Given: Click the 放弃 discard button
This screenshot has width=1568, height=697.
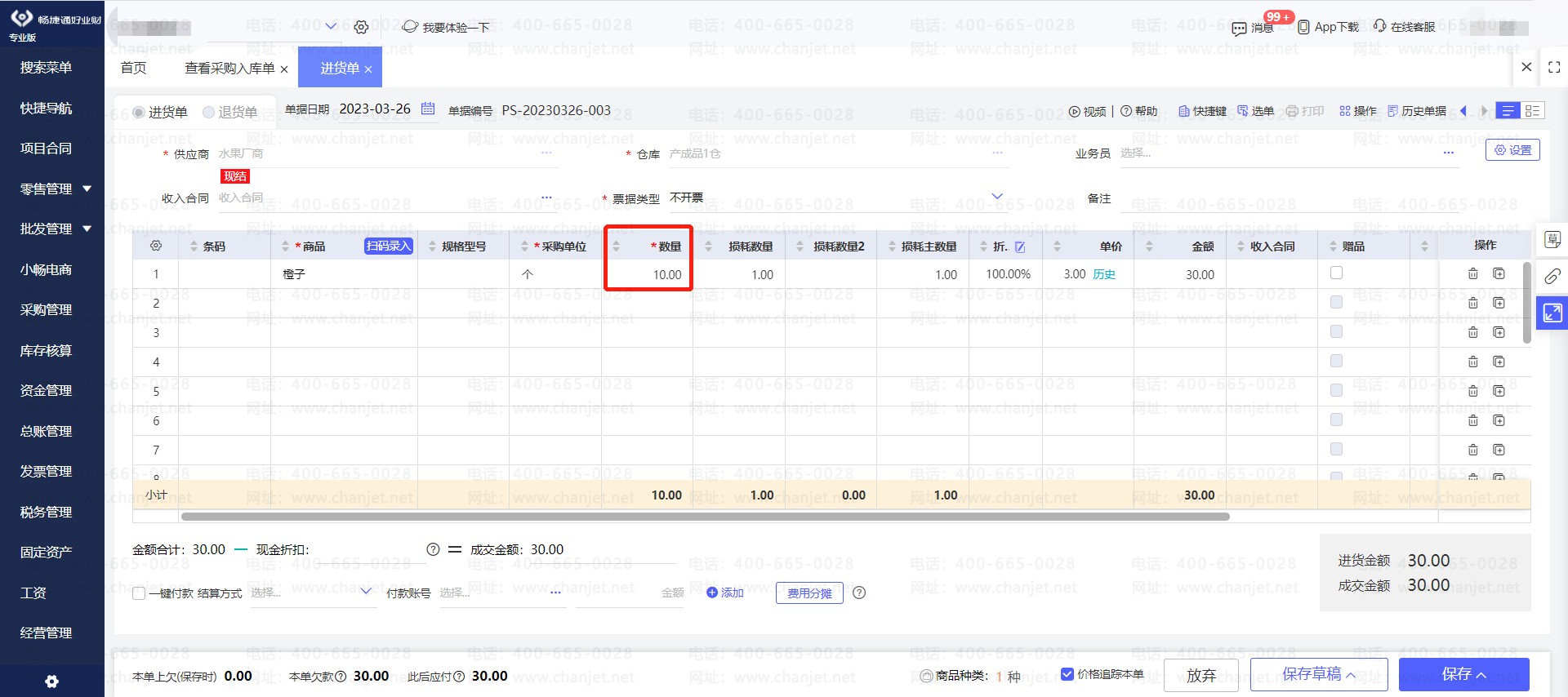Looking at the screenshot, I should [1201, 675].
